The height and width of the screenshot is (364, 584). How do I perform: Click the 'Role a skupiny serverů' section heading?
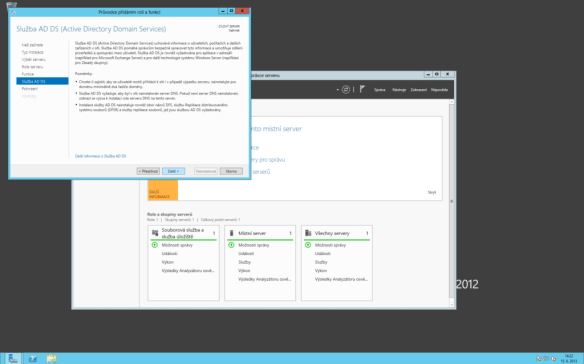(170, 215)
